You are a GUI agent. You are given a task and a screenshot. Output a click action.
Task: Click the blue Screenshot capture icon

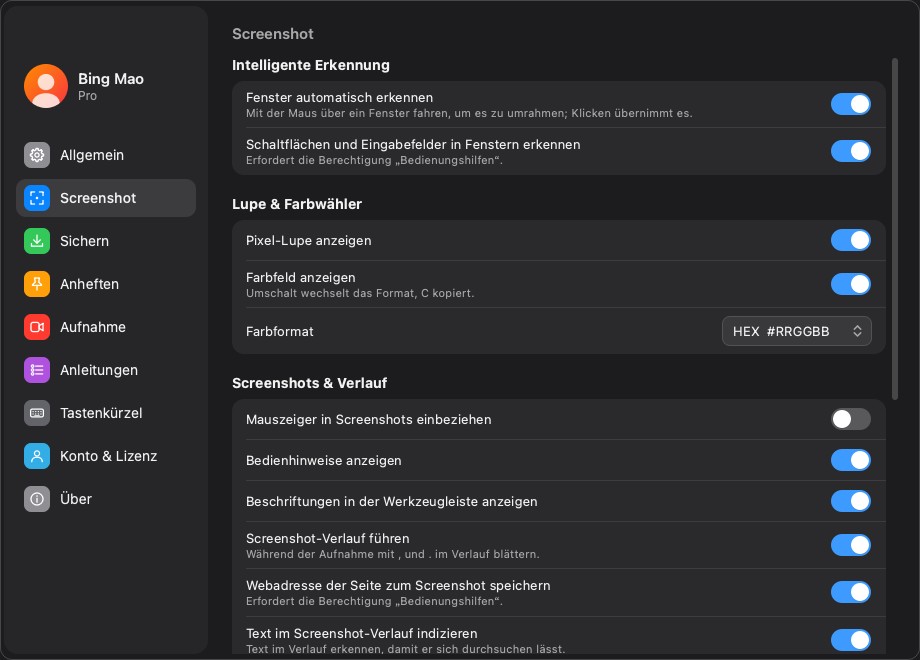pyautogui.click(x=36, y=198)
